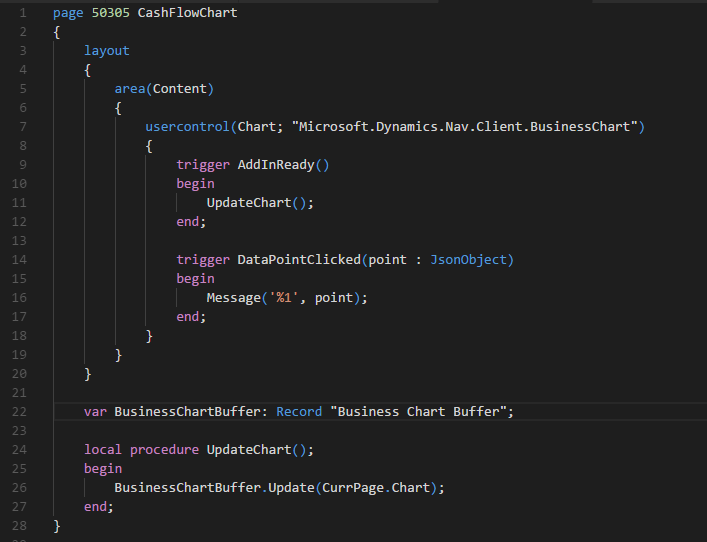This screenshot has width=707, height=542.
Task: Click the '%1' string literal
Action: [290, 297]
